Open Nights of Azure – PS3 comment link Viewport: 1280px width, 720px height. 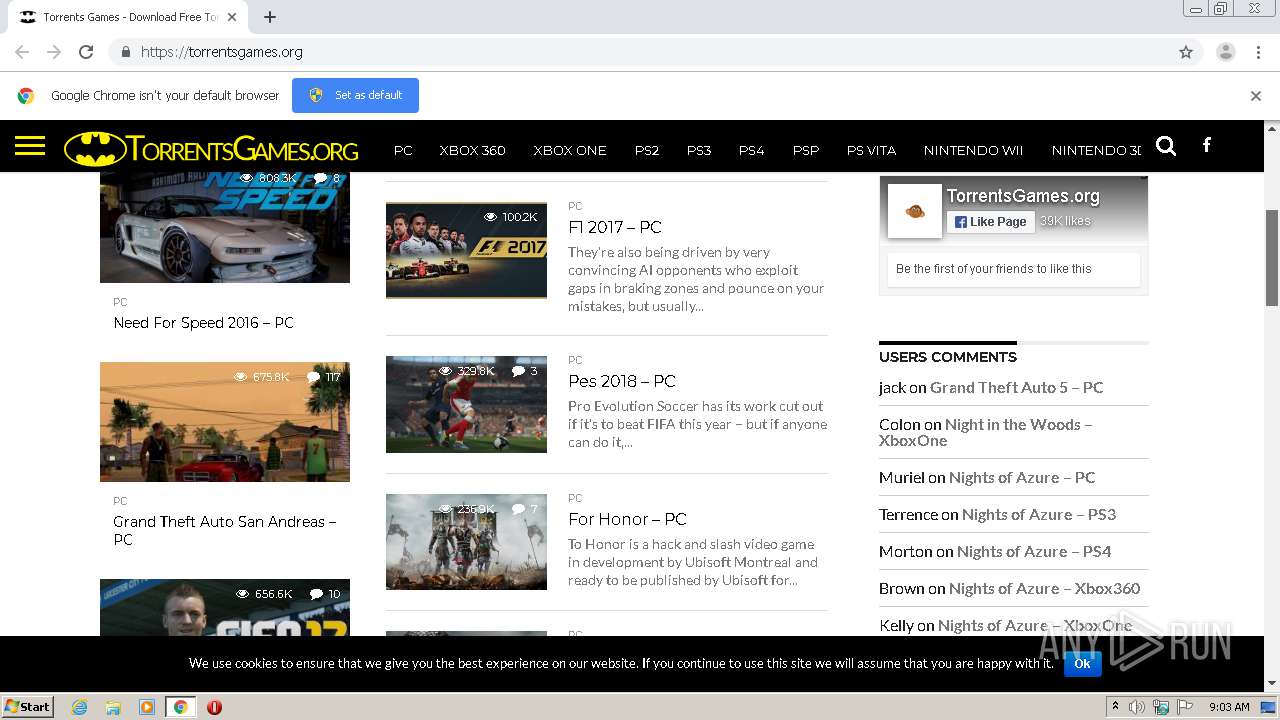pos(1039,514)
